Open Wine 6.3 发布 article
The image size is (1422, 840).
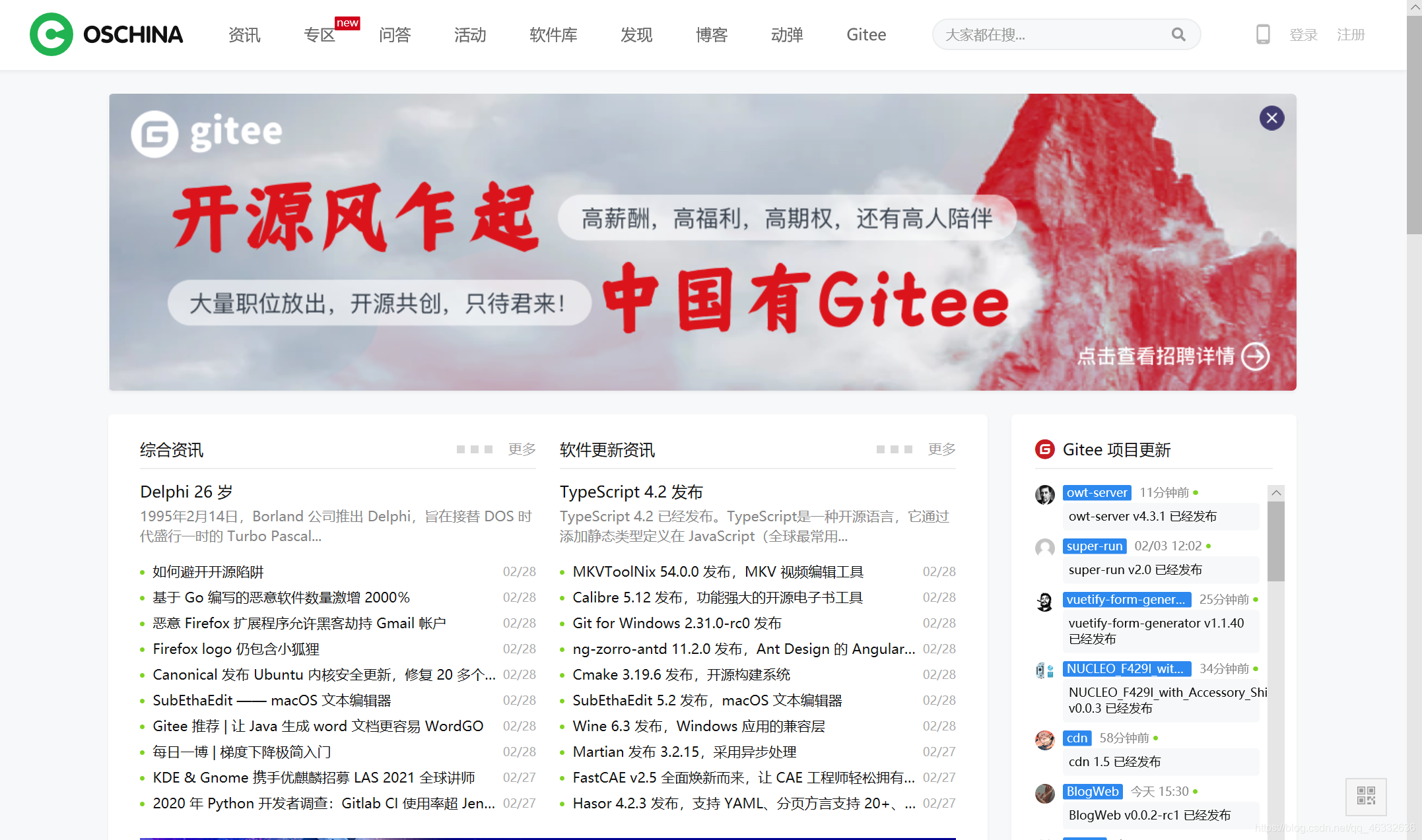(x=698, y=726)
